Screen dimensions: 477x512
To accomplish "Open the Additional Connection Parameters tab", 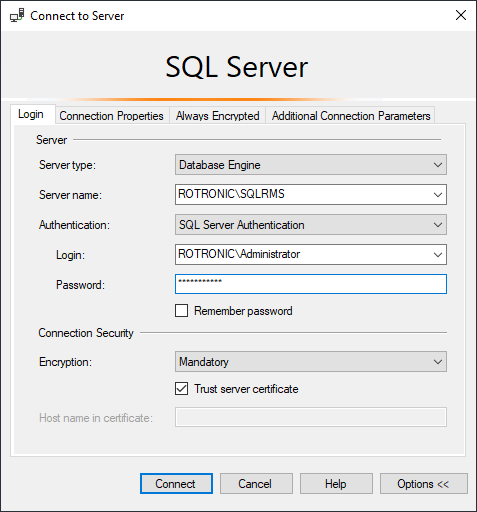I will click(351, 116).
